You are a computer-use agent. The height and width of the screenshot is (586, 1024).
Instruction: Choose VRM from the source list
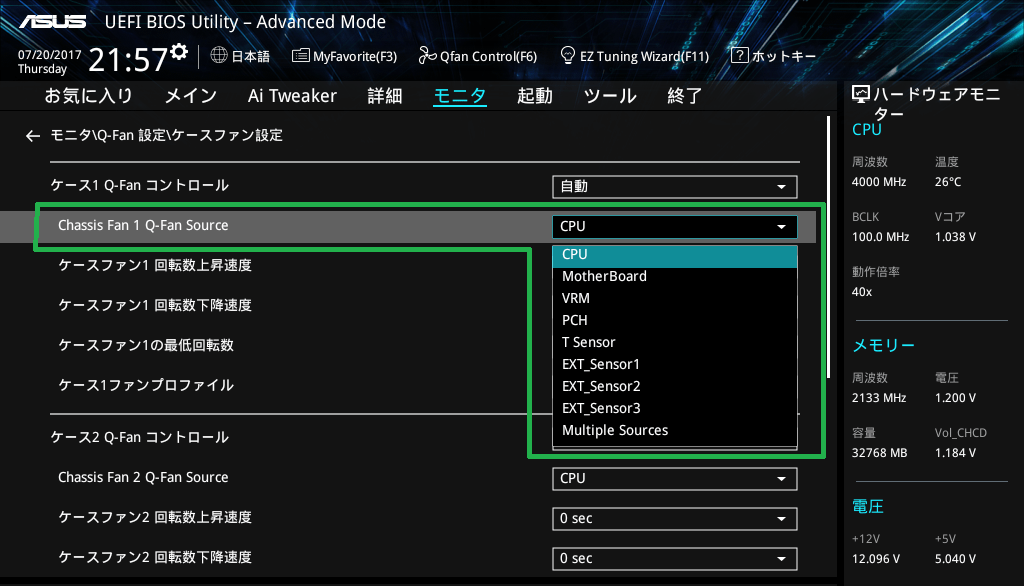[x=675, y=299]
